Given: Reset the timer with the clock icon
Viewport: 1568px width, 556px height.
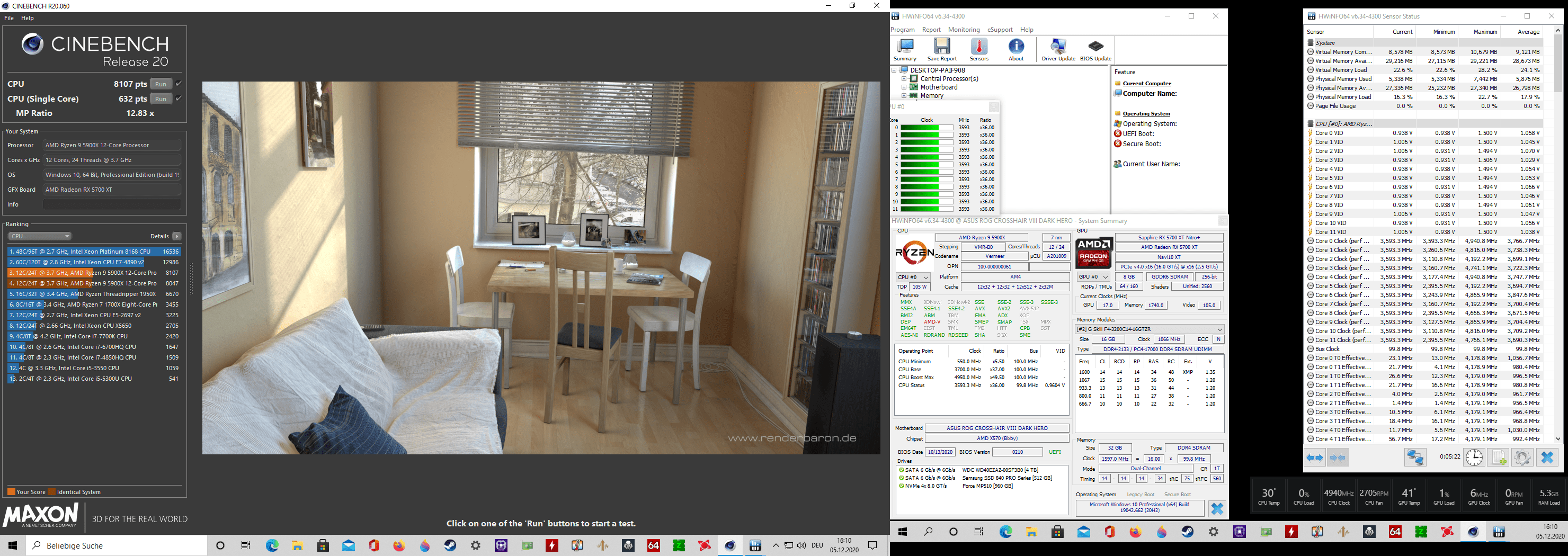Looking at the screenshot, I should tap(1474, 458).
